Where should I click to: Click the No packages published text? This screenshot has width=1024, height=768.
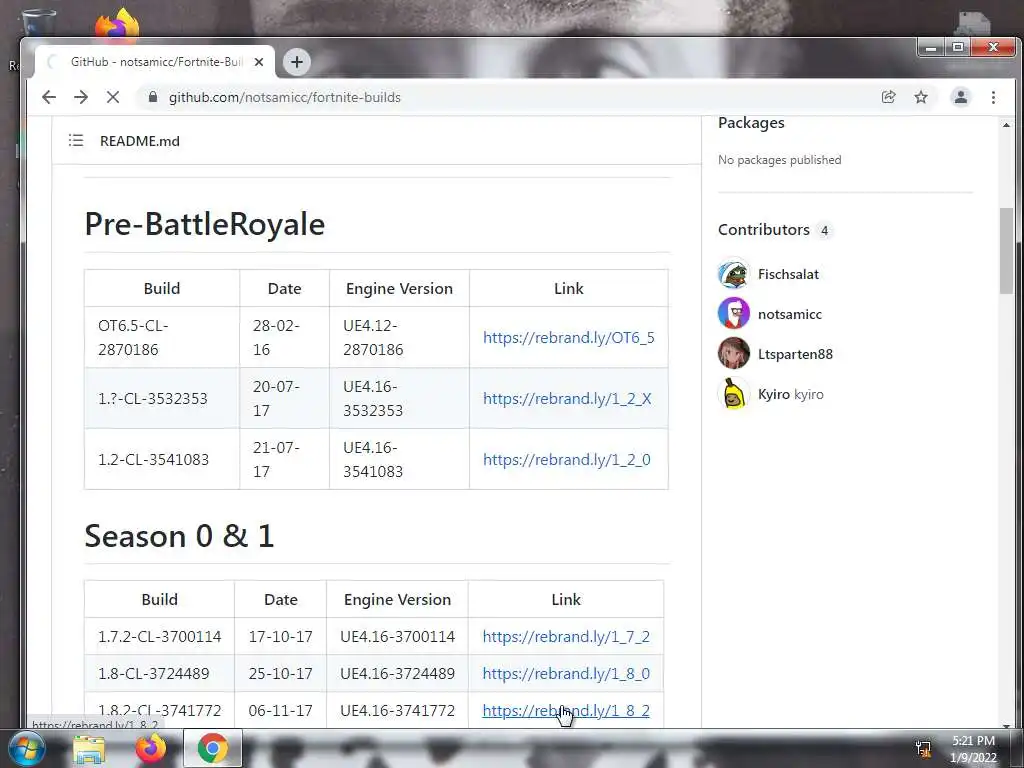point(779,160)
